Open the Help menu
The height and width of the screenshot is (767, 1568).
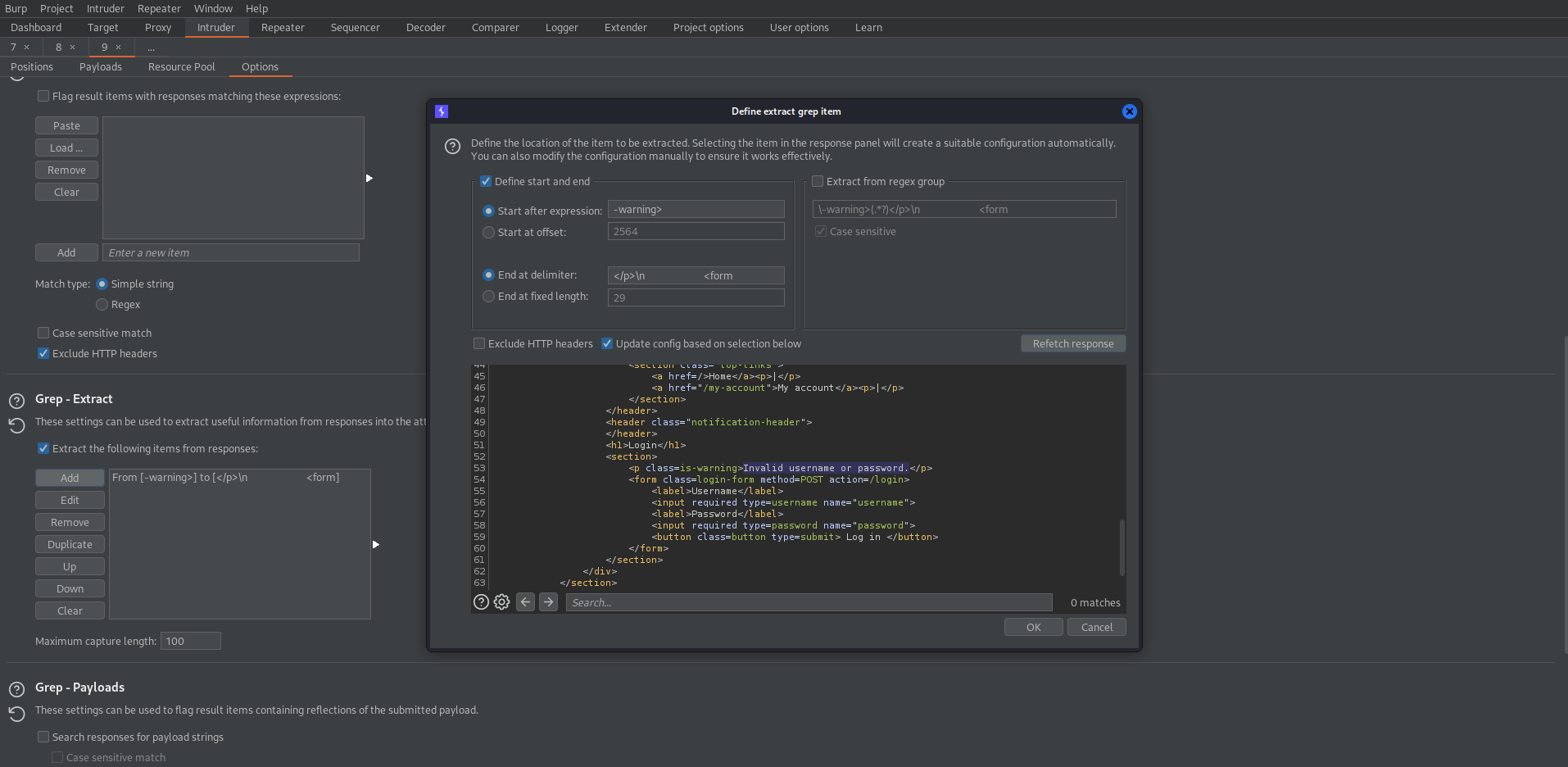(256, 8)
